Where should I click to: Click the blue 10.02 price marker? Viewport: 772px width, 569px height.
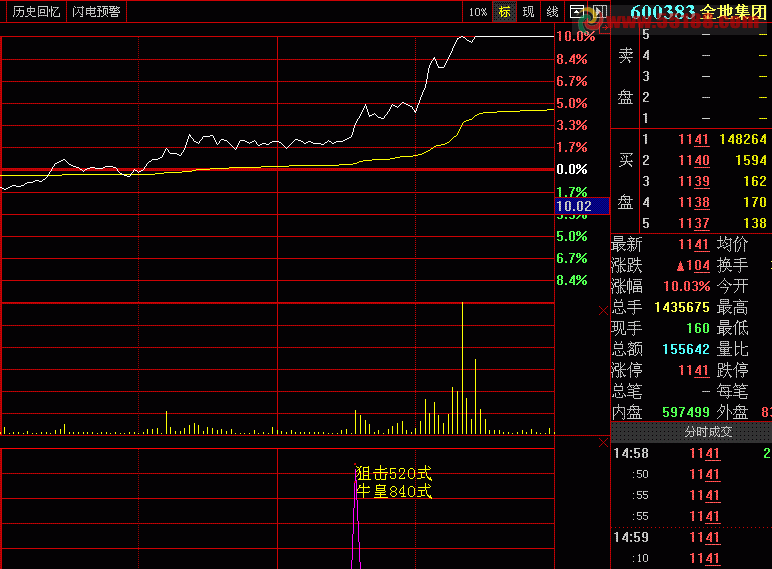[x=582, y=206]
